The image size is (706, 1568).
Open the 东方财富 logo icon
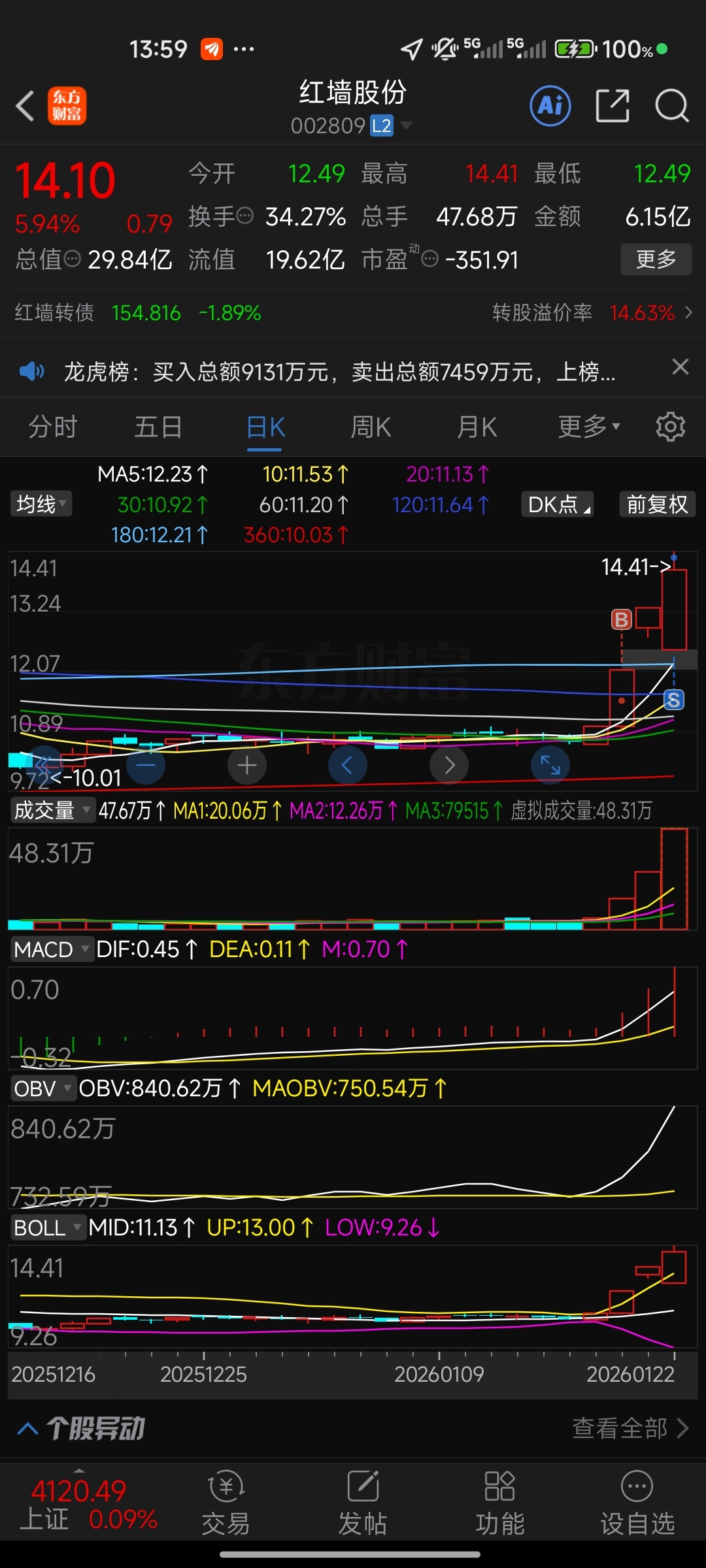click(67, 106)
